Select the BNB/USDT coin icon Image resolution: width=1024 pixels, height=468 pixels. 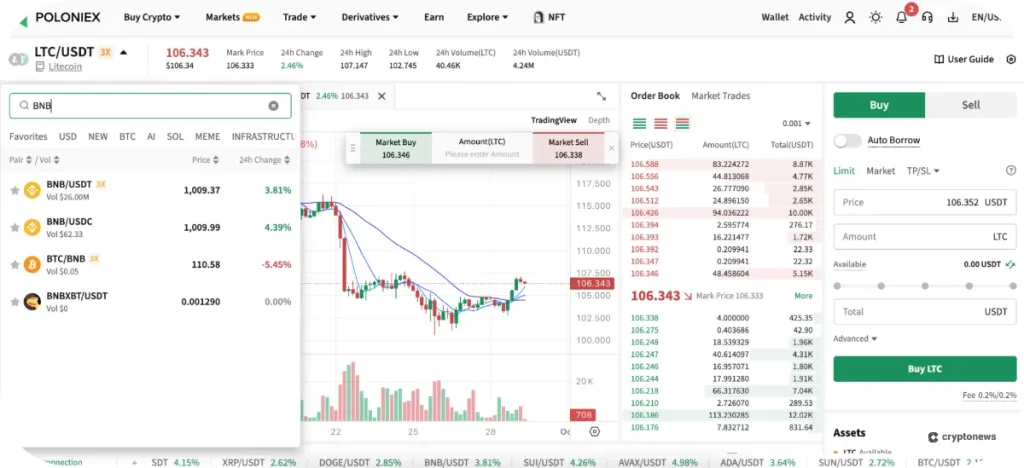click(32, 191)
